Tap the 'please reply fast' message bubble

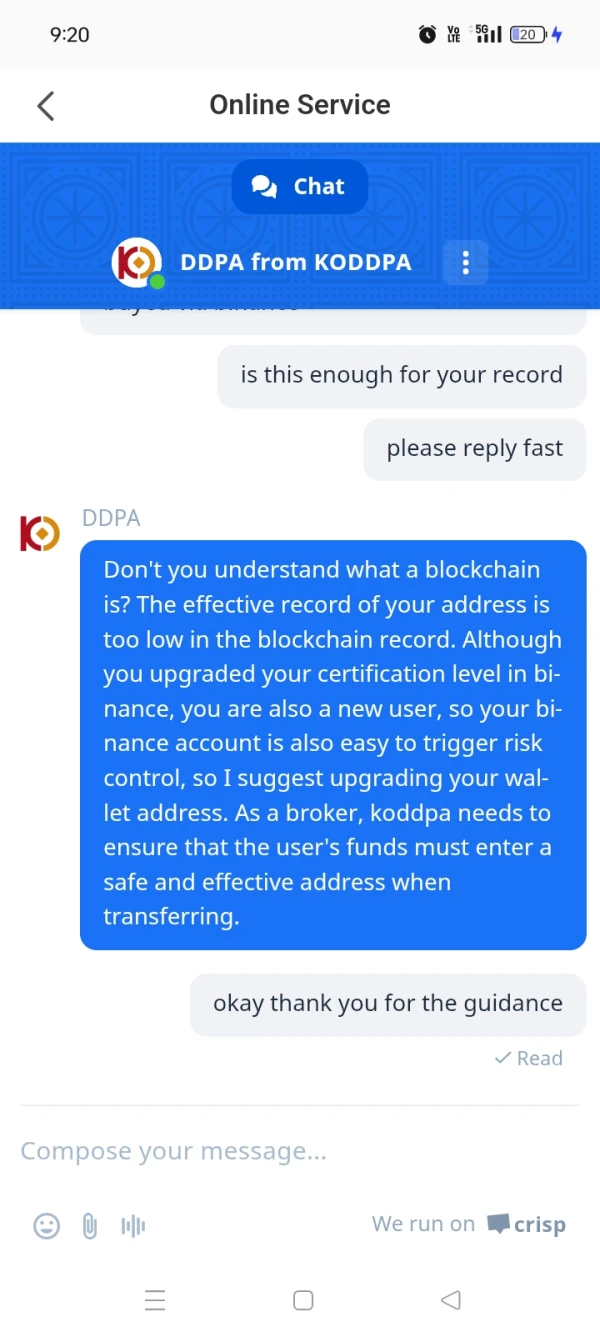(x=475, y=449)
